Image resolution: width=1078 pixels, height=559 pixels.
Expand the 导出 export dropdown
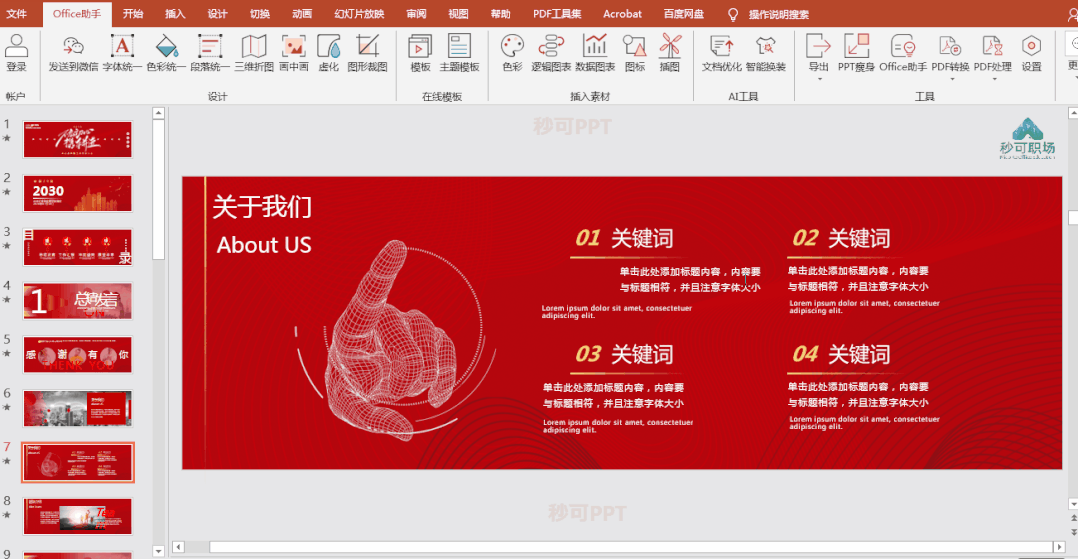tap(819, 79)
